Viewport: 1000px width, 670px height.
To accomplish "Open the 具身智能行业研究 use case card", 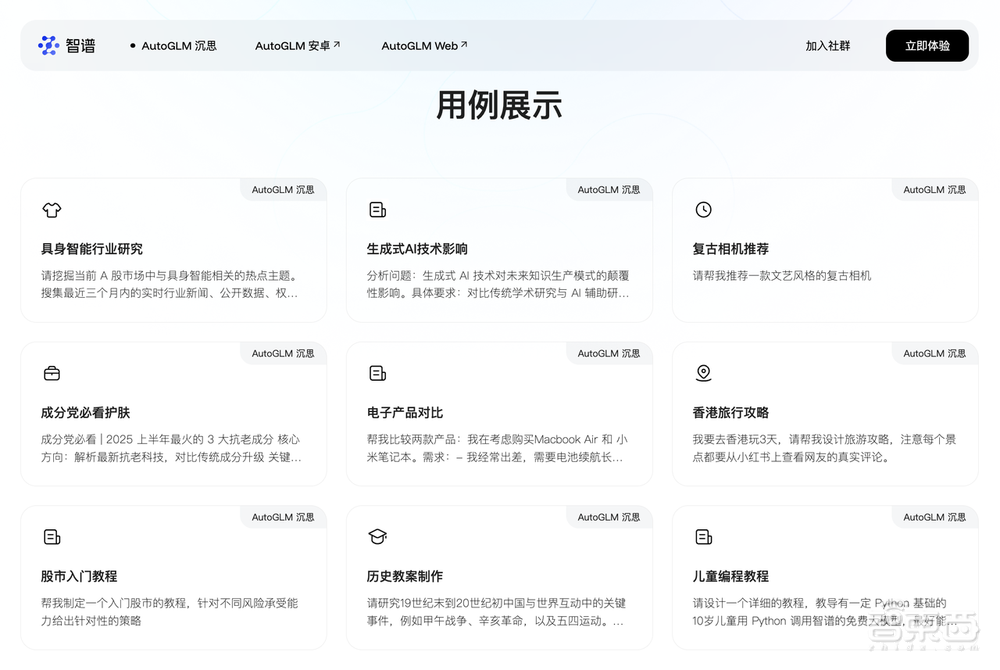I will [174, 250].
